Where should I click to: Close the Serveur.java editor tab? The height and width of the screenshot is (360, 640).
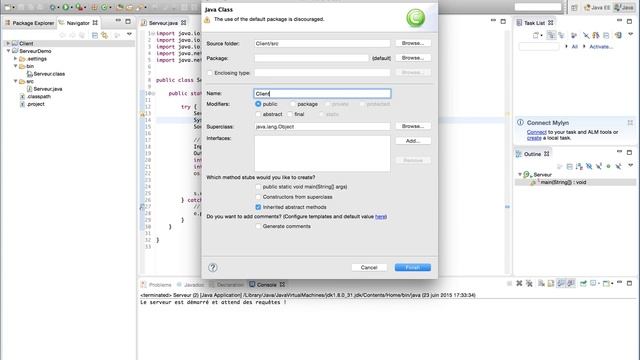coord(184,23)
